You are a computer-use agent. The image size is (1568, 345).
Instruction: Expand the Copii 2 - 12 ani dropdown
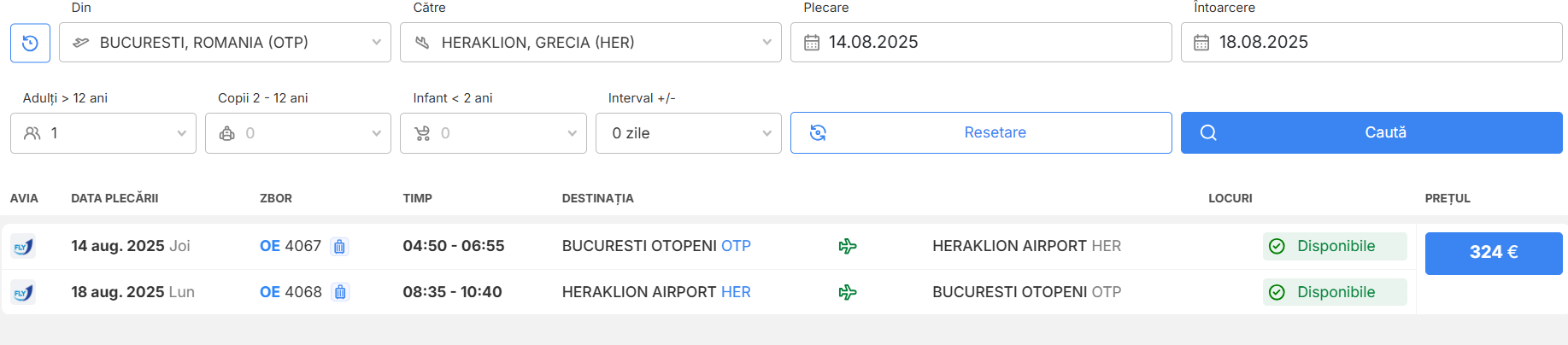(x=298, y=133)
